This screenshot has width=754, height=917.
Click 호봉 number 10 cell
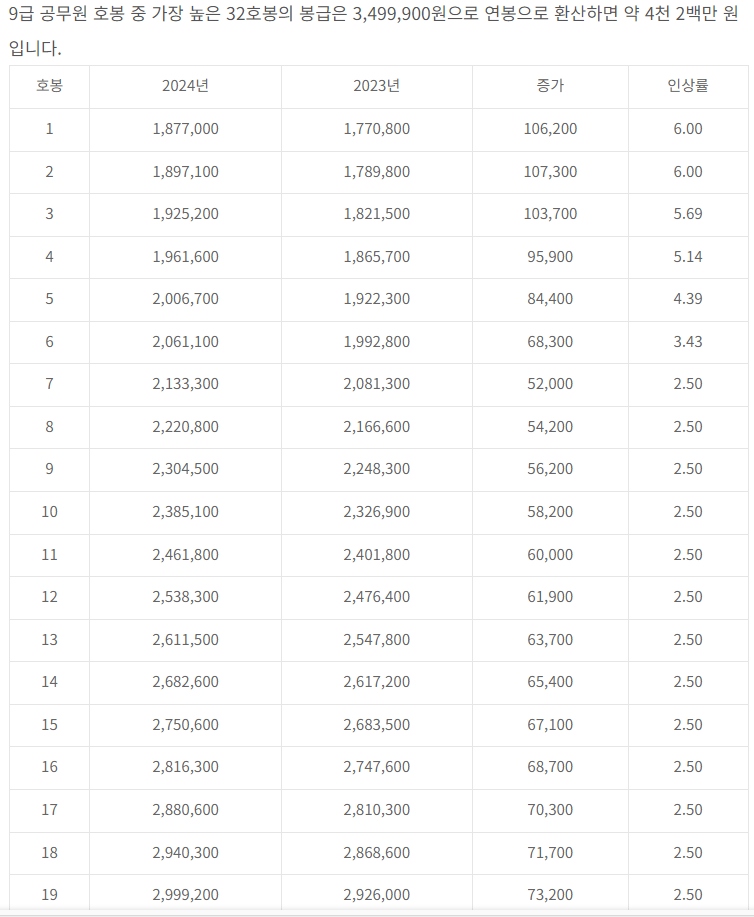point(49,512)
